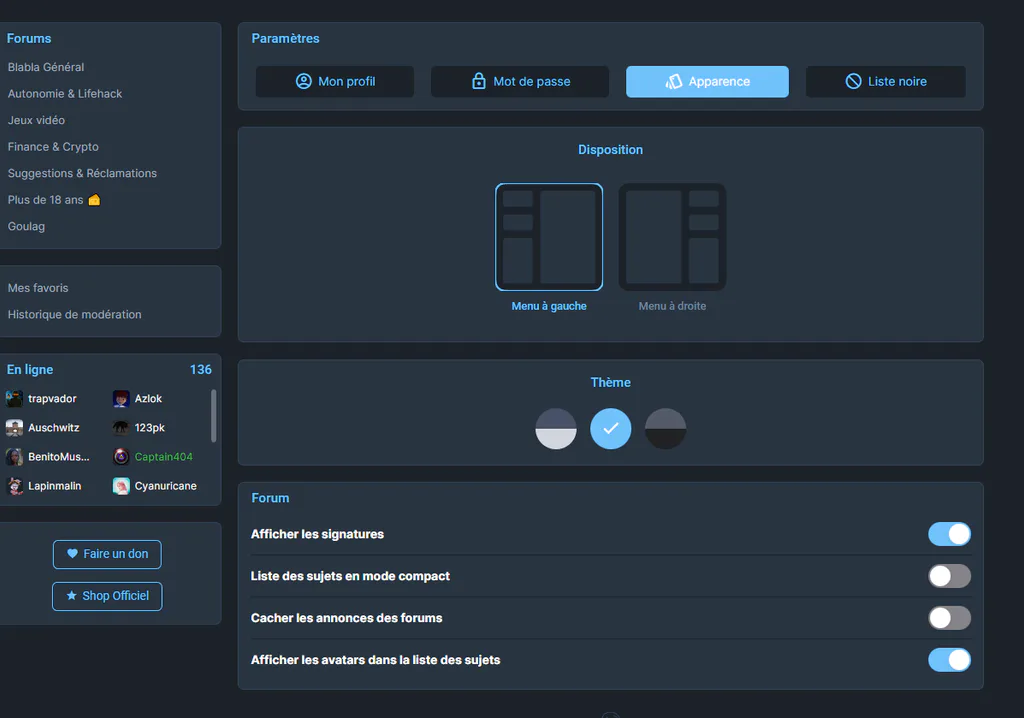The width and height of the screenshot is (1024, 718).
Task: Select the Menu à droite layout thumbnail
Action: (x=672, y=237)
